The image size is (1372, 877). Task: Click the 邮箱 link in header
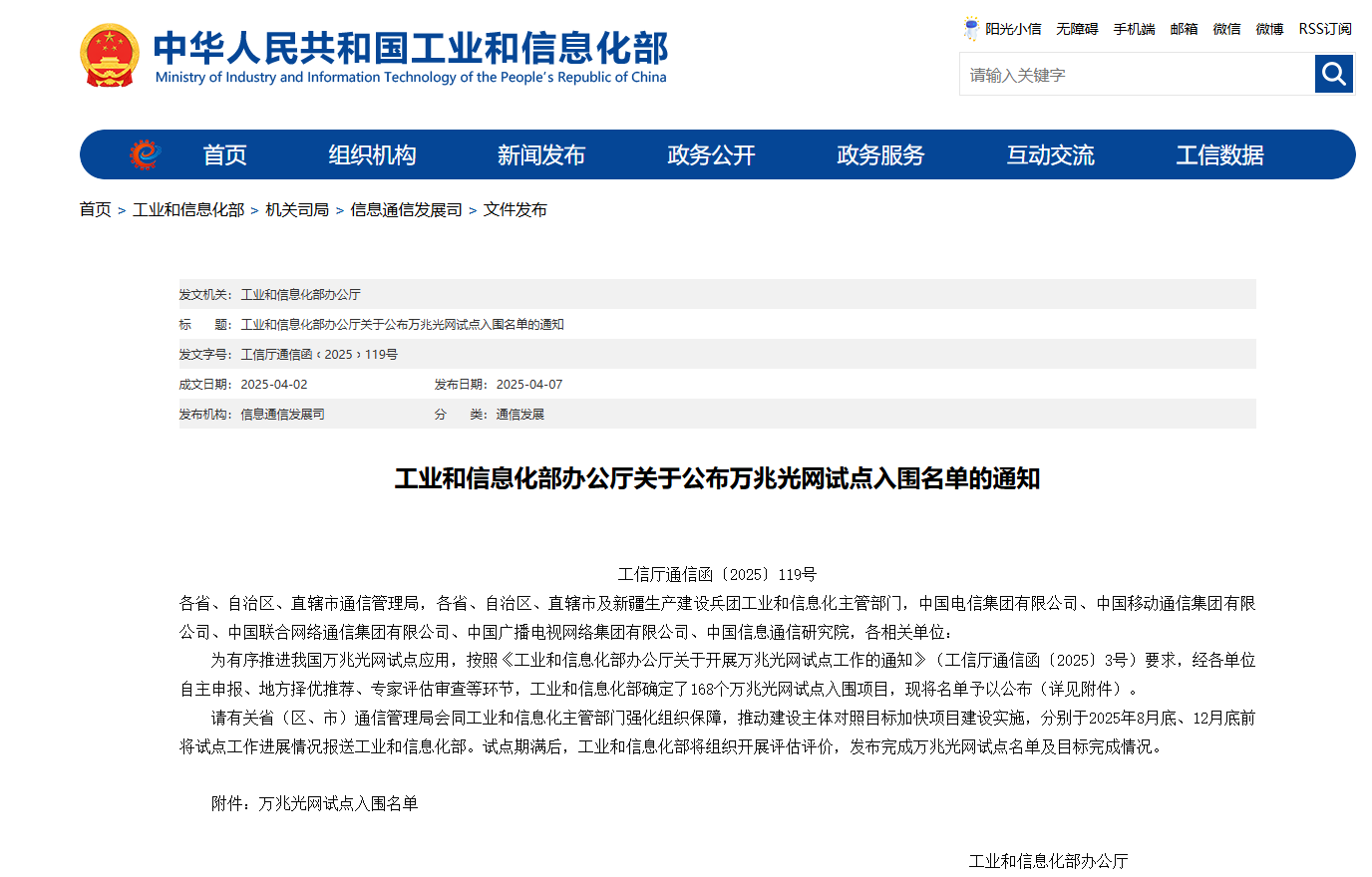pos(1184,29)
